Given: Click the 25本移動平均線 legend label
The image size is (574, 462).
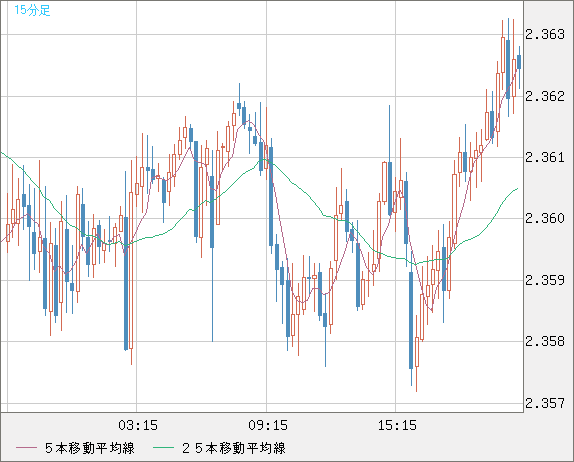Looking at the screenshot, I should point(234,448).
